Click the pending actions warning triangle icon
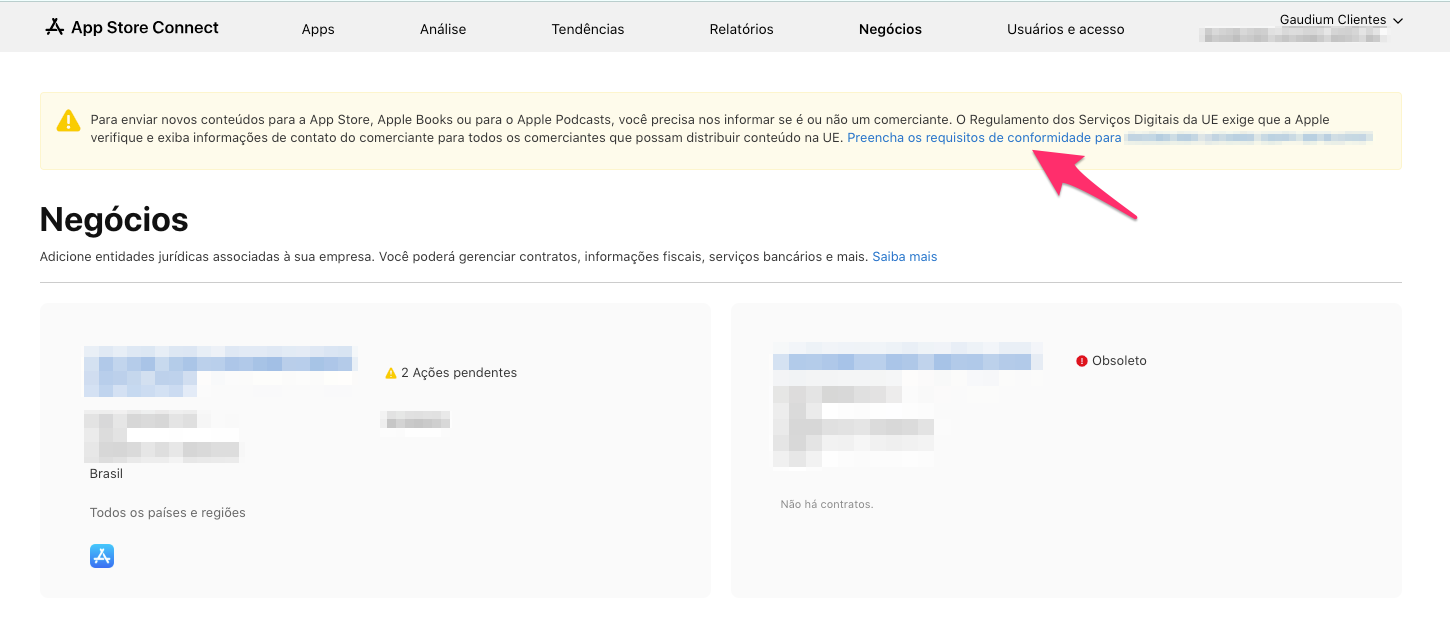This screenshot has width=1450, height=628. point(391,373)
